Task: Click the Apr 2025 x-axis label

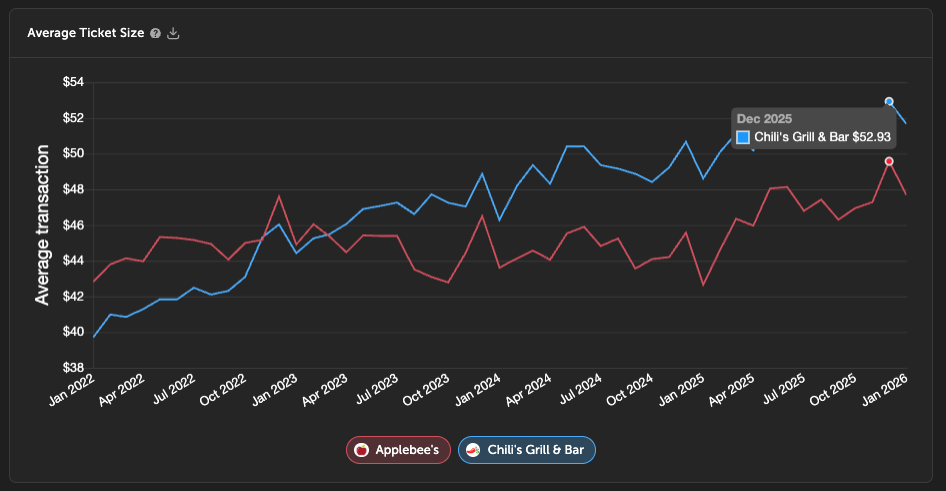Action: pyautogui.click(x=732, y=390)
